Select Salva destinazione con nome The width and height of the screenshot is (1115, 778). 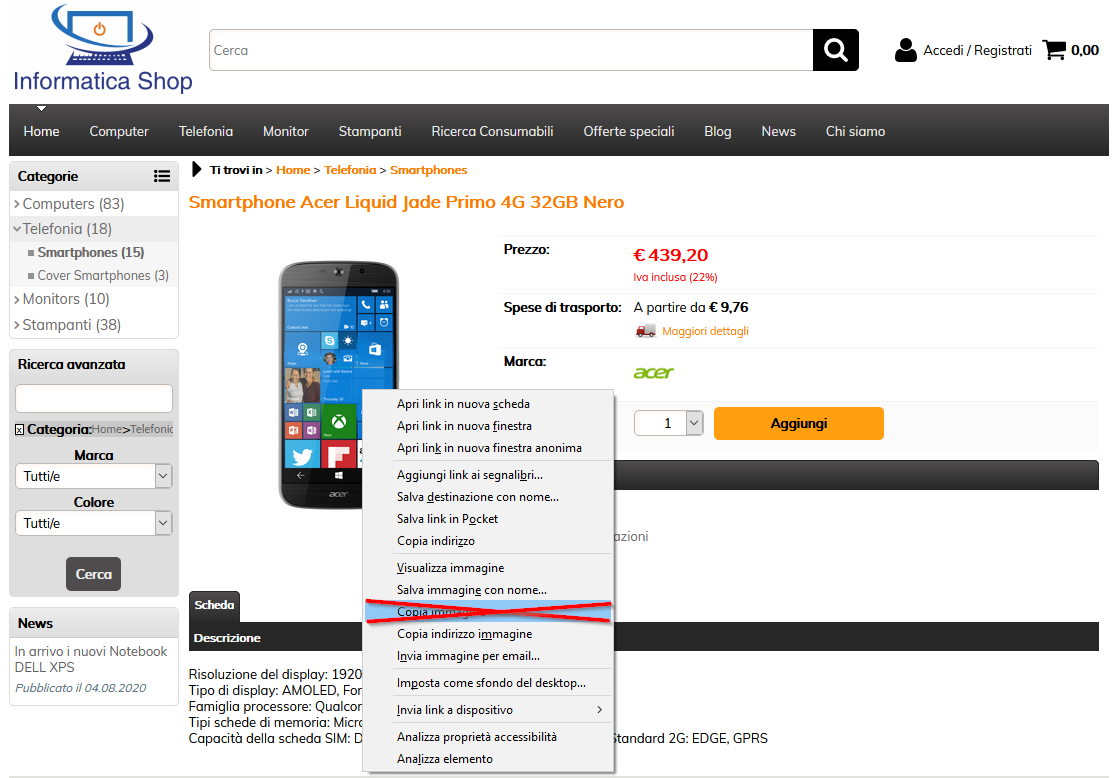(x=488, y=497)
